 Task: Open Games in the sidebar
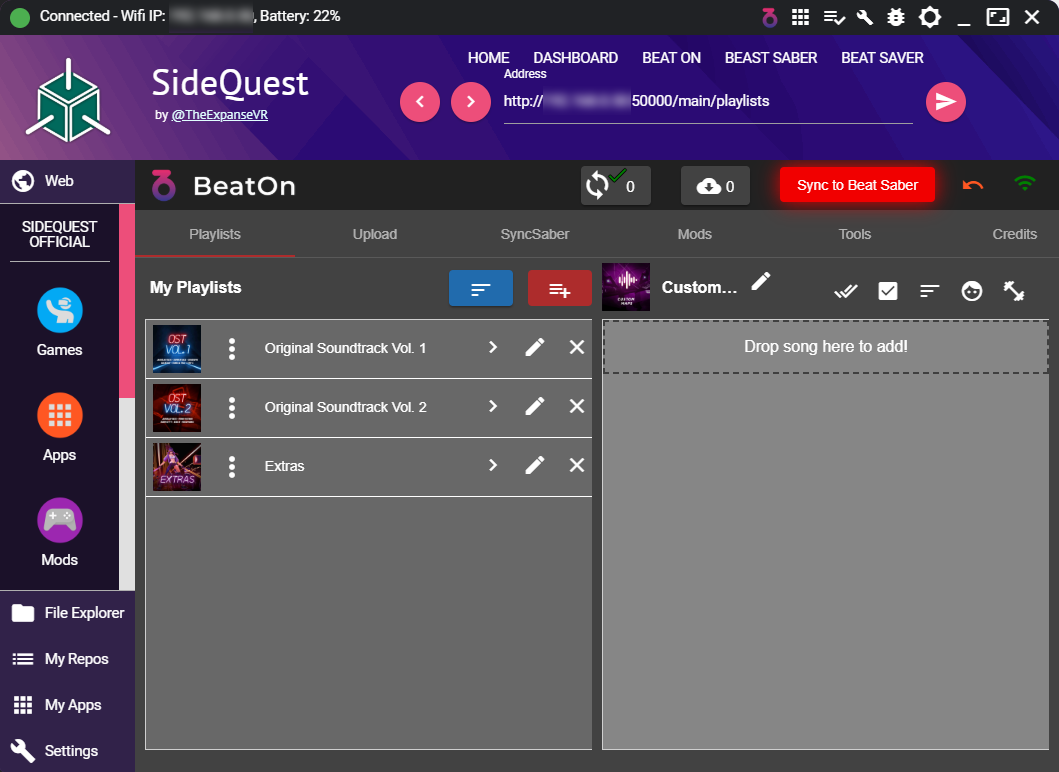[x=59, y=322]
